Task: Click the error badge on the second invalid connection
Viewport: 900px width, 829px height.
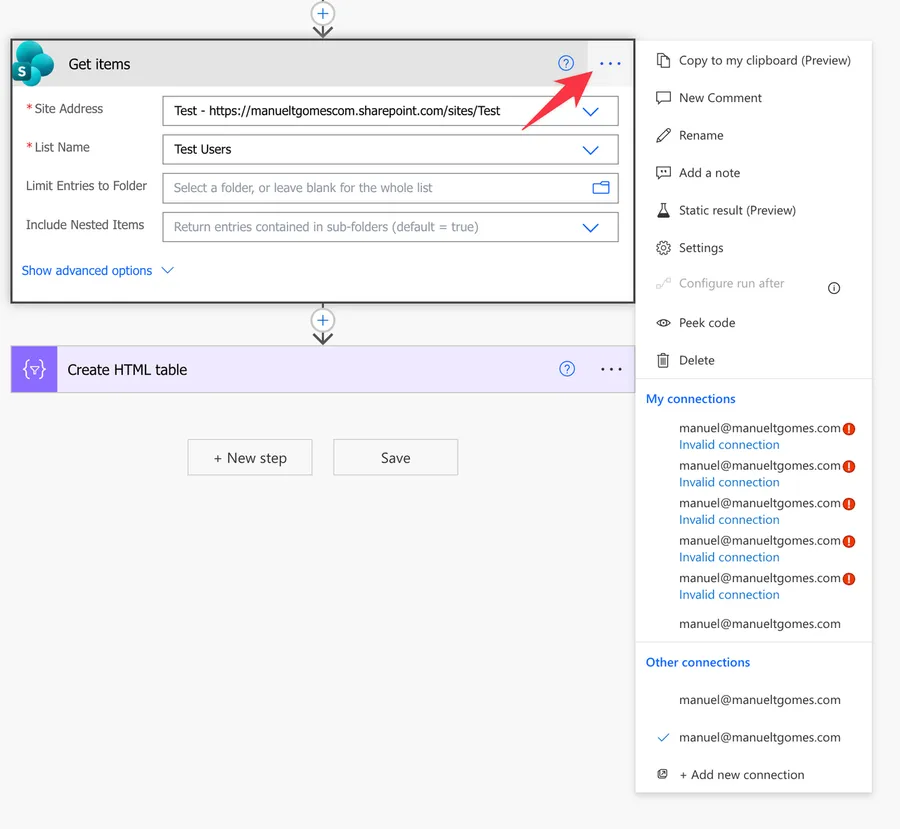Action: coord(849,466)
